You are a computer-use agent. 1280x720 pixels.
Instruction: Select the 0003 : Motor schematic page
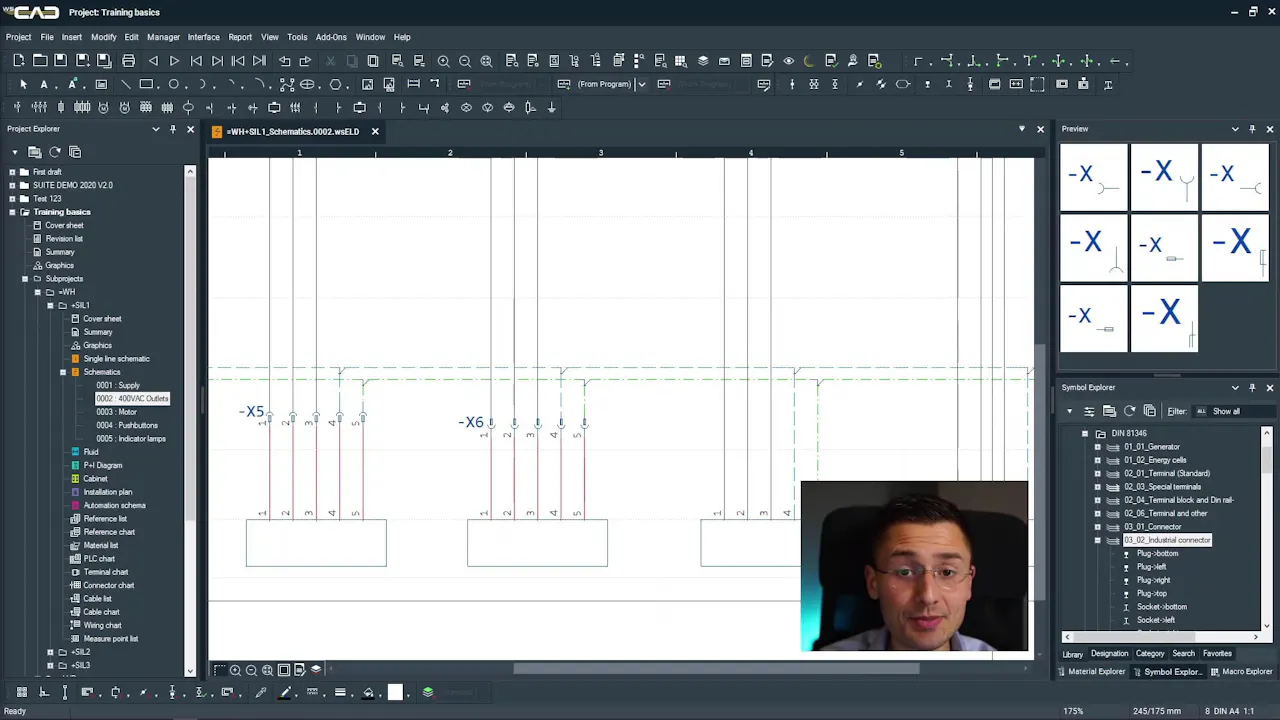click(117, 412)
